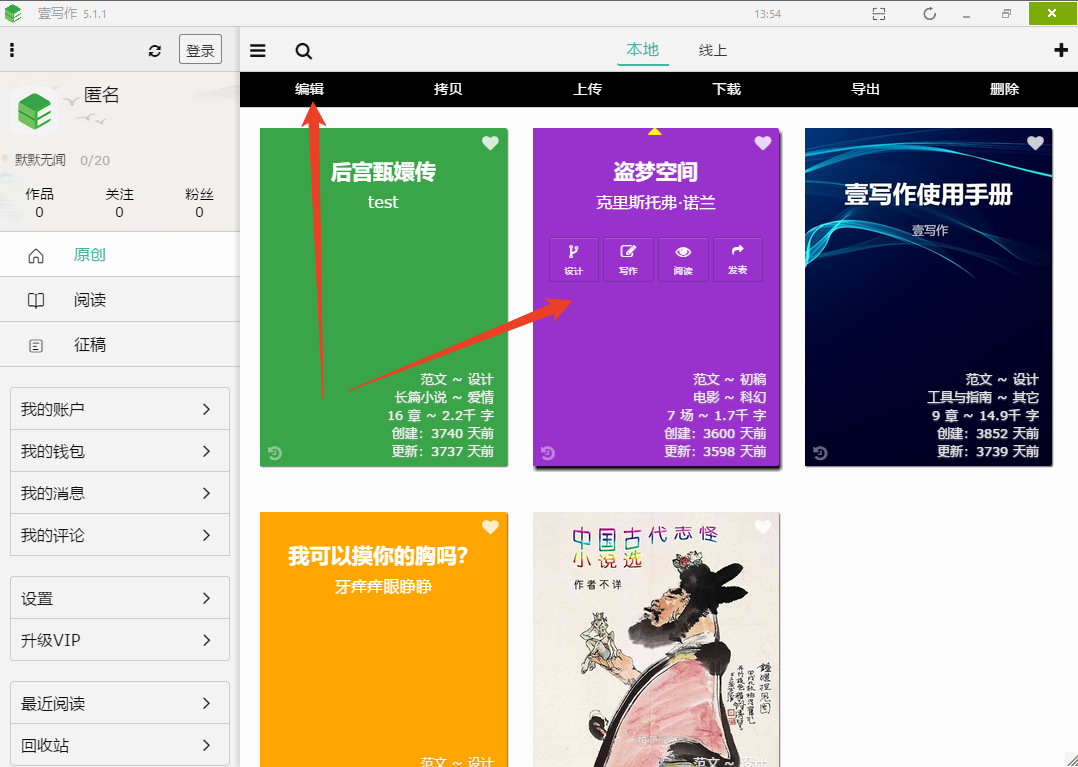This screenshot has height=767, width=1078.
Task: Click the 匿名 username text
Action: [102, 95]
